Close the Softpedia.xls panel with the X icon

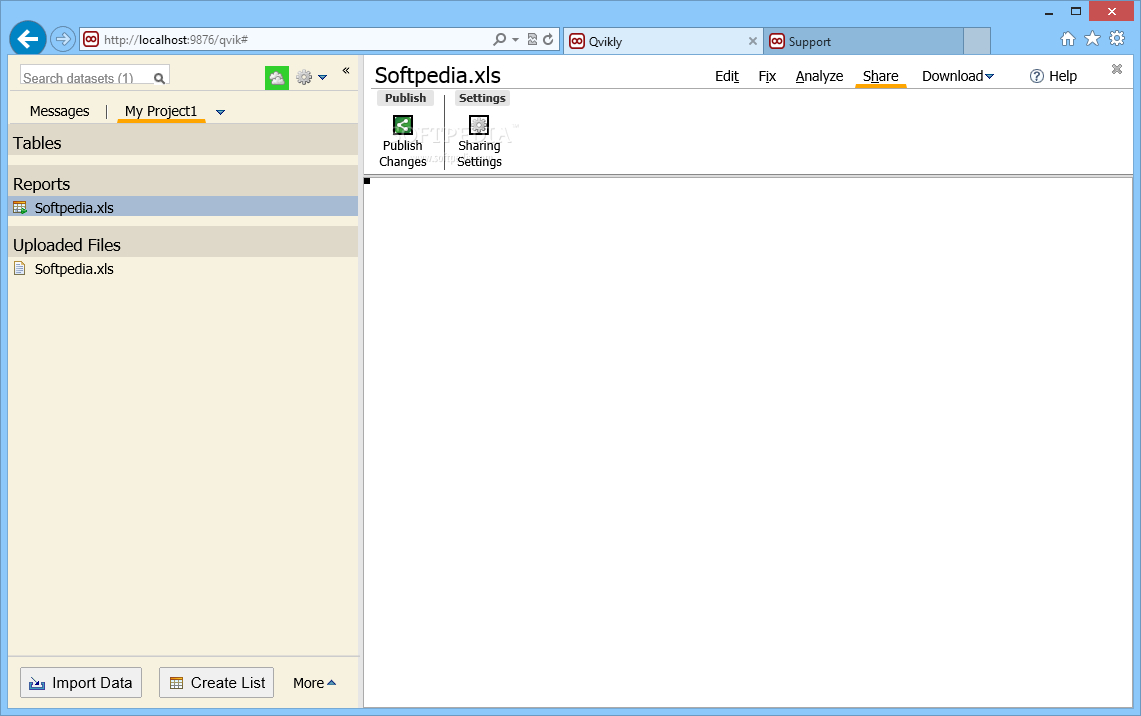[1117, 69]
